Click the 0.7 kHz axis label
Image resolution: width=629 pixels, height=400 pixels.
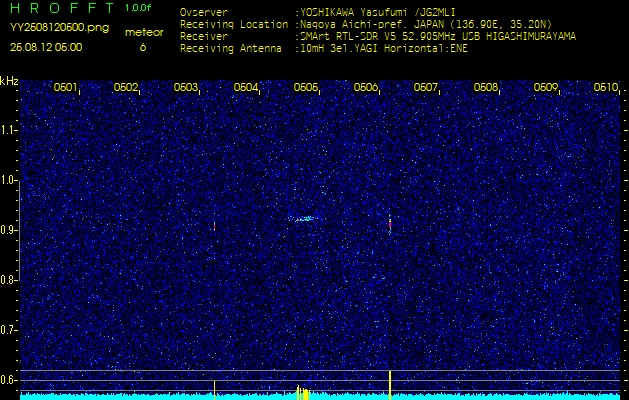[8, 330]
